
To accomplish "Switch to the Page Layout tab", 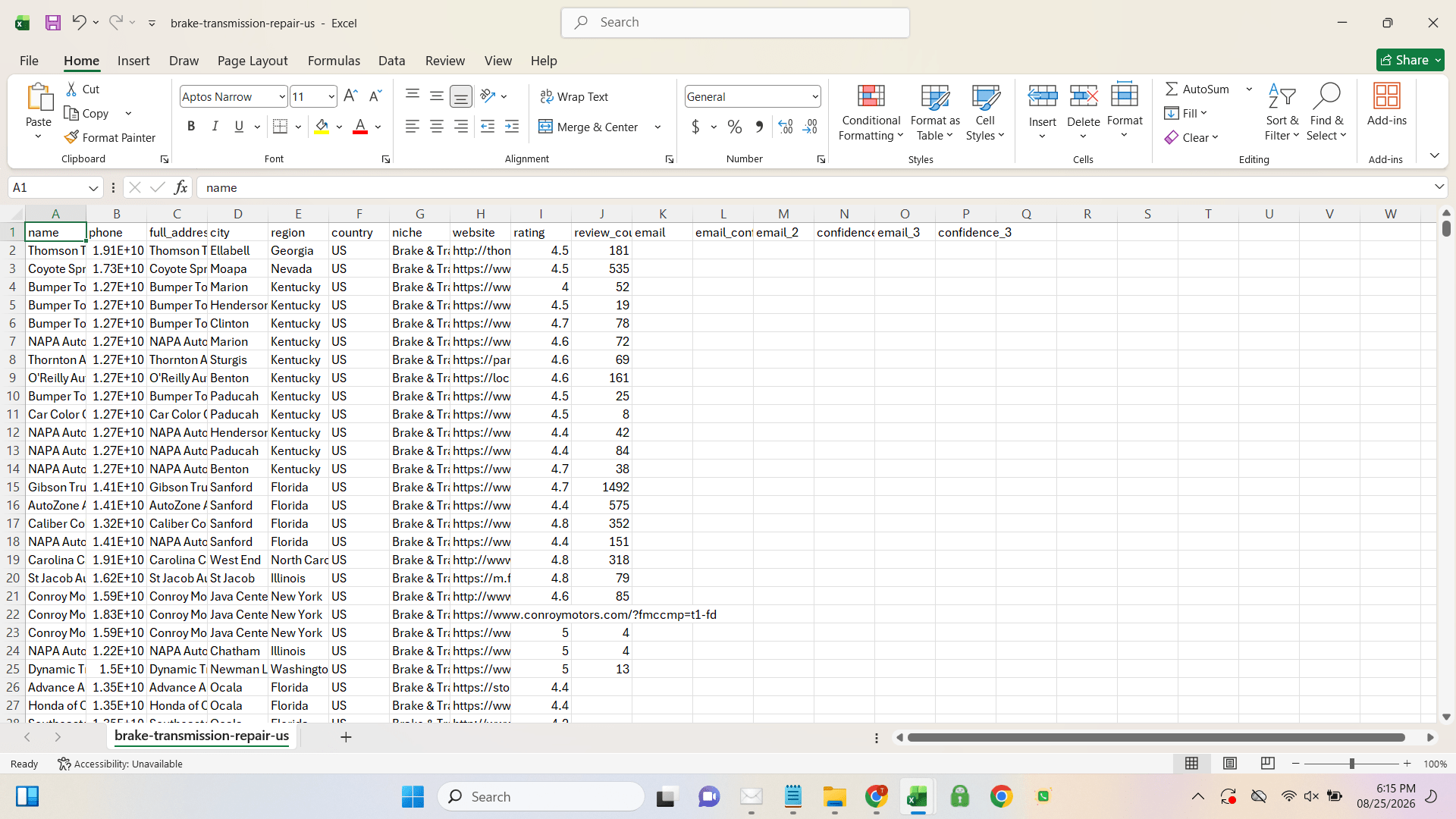I will (x=253, y=61).
